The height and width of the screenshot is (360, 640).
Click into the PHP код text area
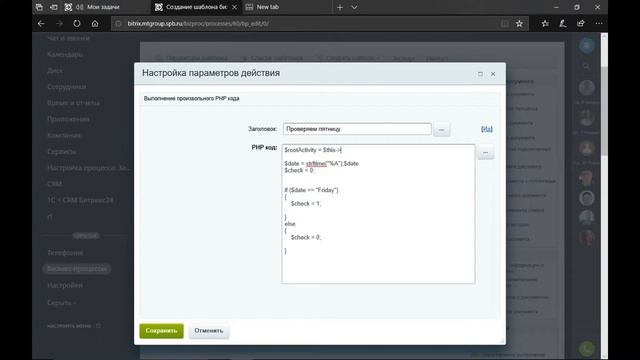click(x=378, y=213)
